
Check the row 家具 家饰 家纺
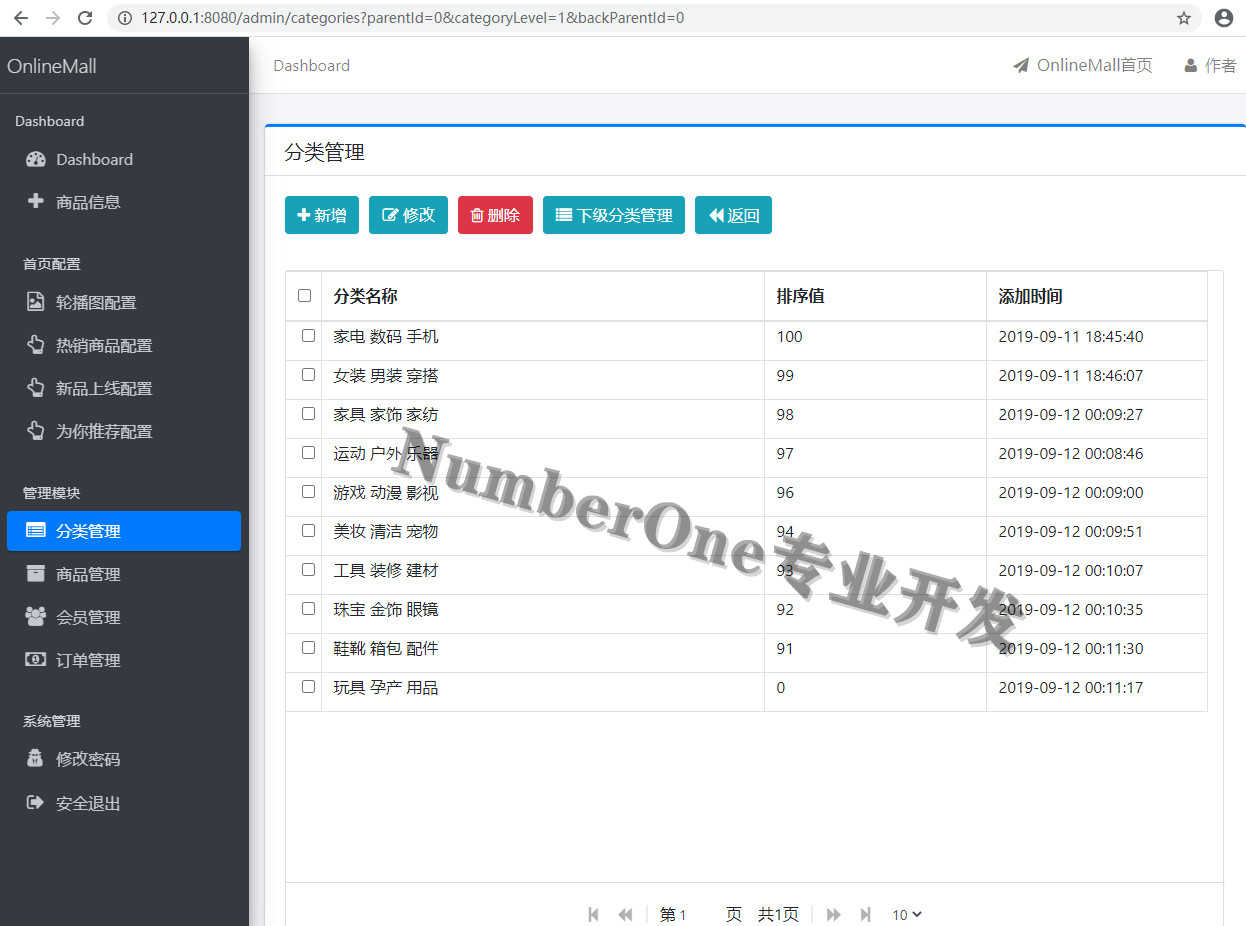[308, 414]
